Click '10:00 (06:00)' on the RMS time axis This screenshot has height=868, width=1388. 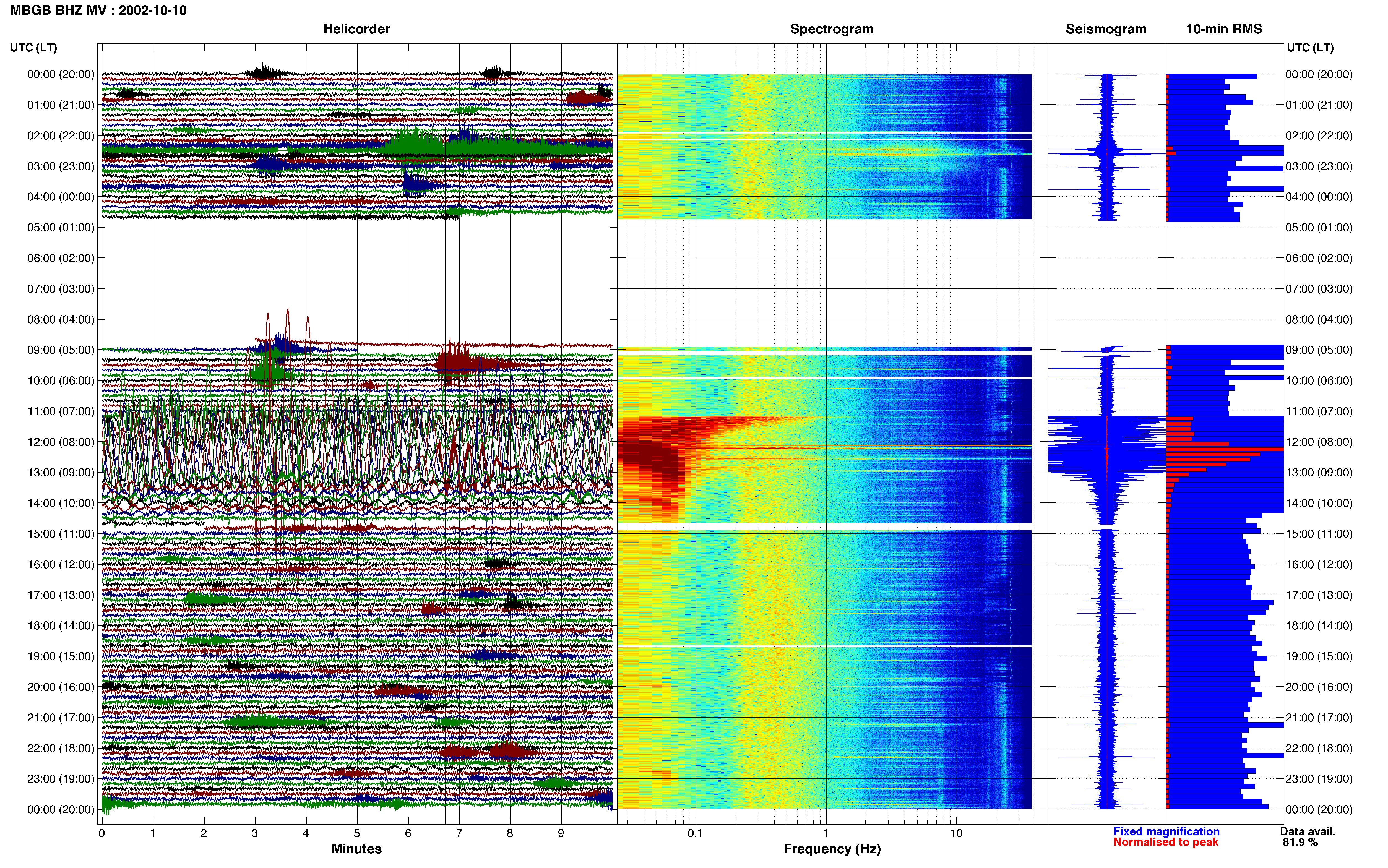tap(1319, 380)
